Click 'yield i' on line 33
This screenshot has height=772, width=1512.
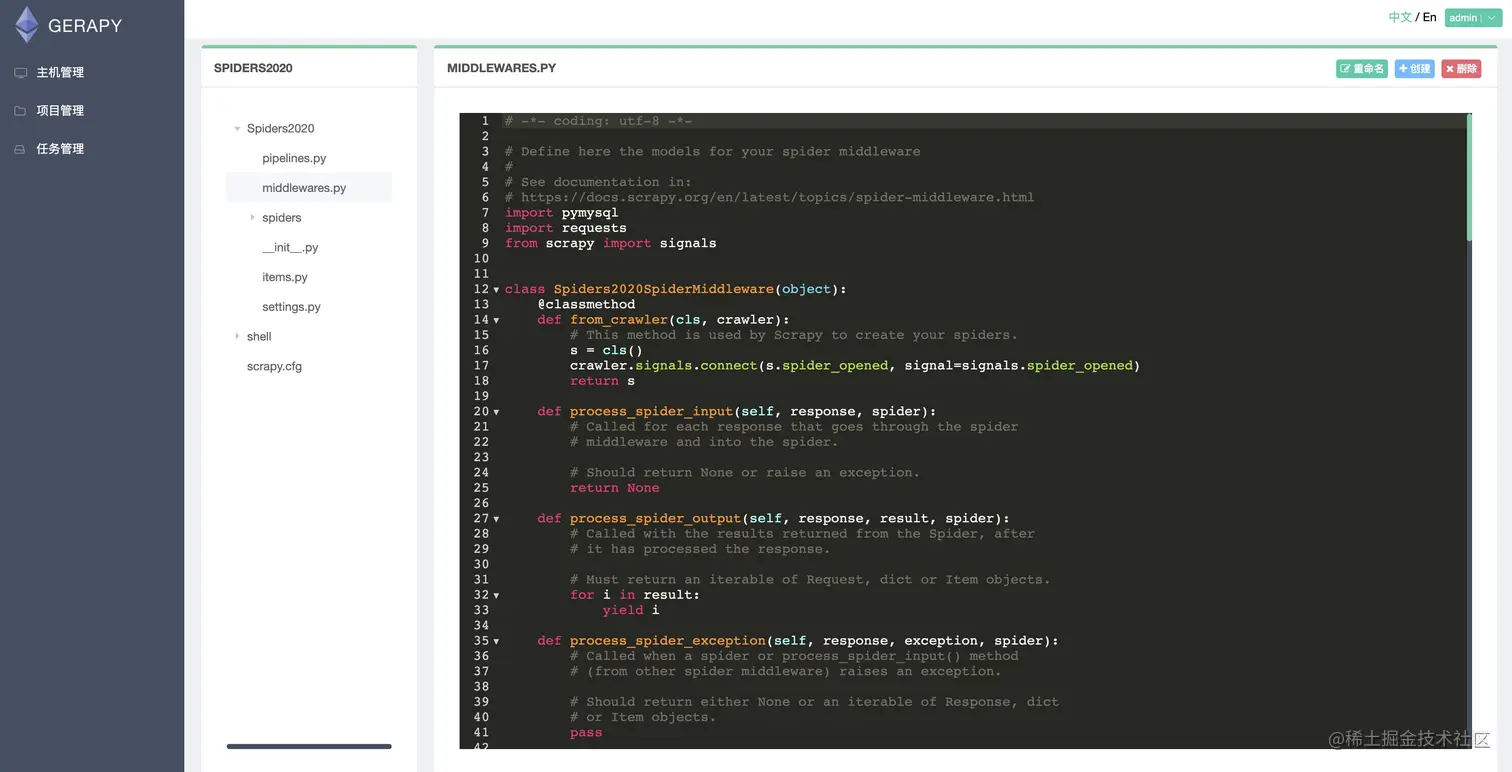pos(631,610)
